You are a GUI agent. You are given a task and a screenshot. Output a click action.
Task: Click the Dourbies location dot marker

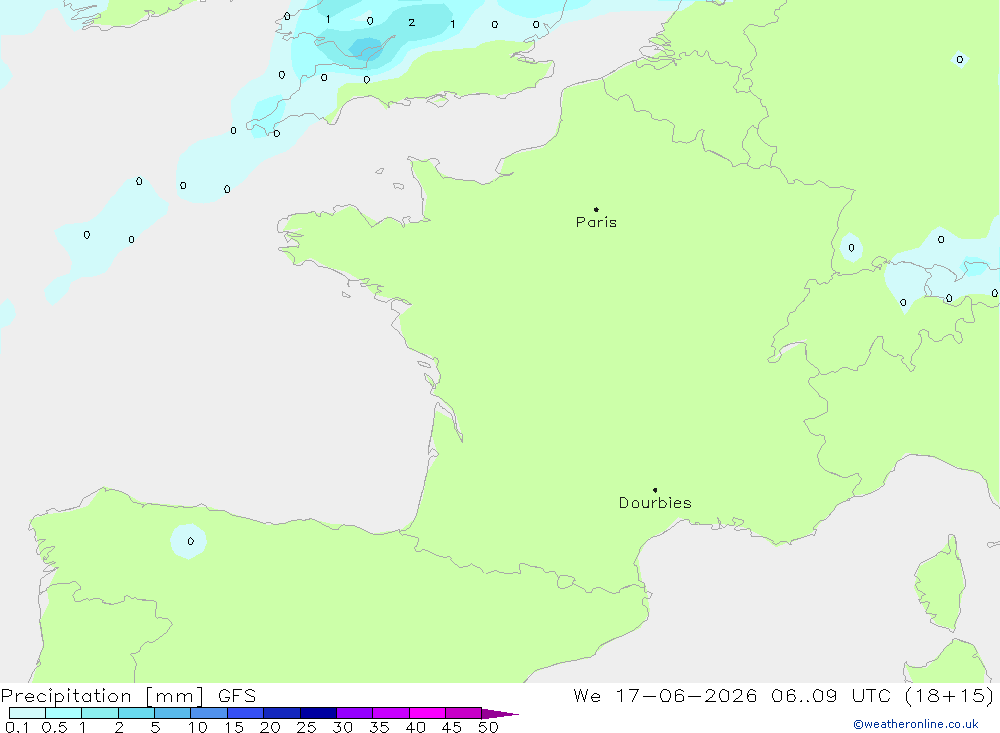point(655,490)
